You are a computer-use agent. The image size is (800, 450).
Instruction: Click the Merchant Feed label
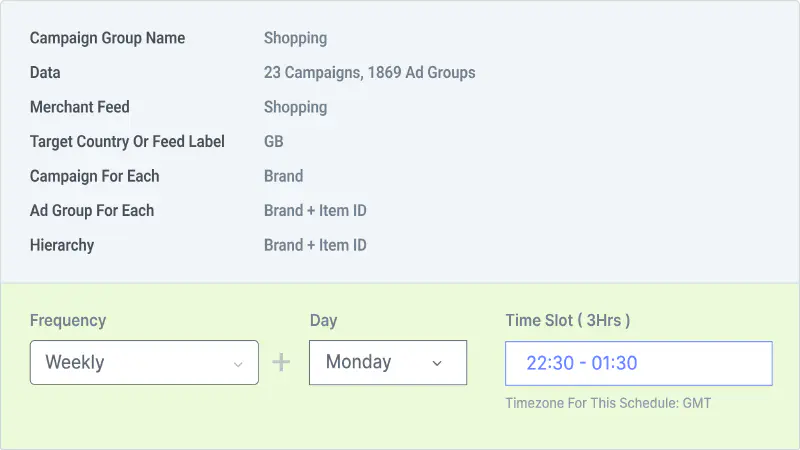click(x=80, y=107)
